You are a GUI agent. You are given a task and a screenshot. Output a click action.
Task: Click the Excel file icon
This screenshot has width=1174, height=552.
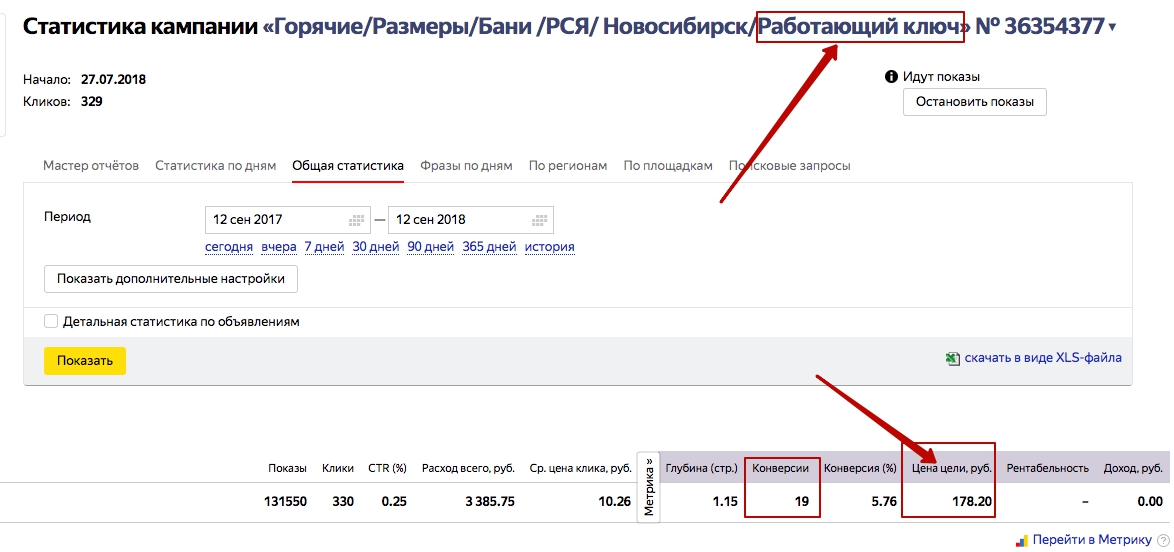pyautogui.click(x=952, y=358)
